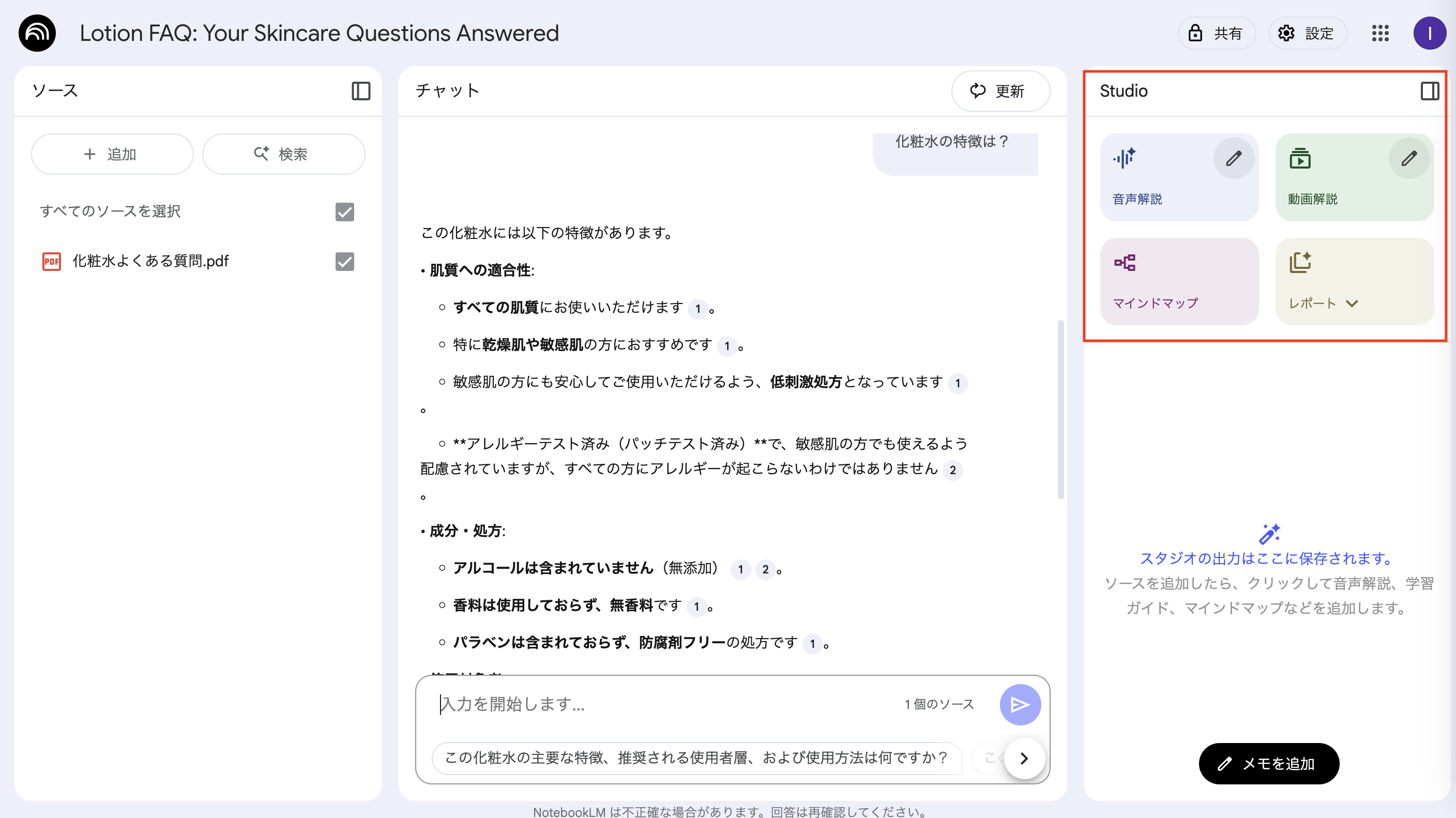
Task: Edit the Audio Overview (音声解説) settings pencil
Action: [x=1233, y=158]
